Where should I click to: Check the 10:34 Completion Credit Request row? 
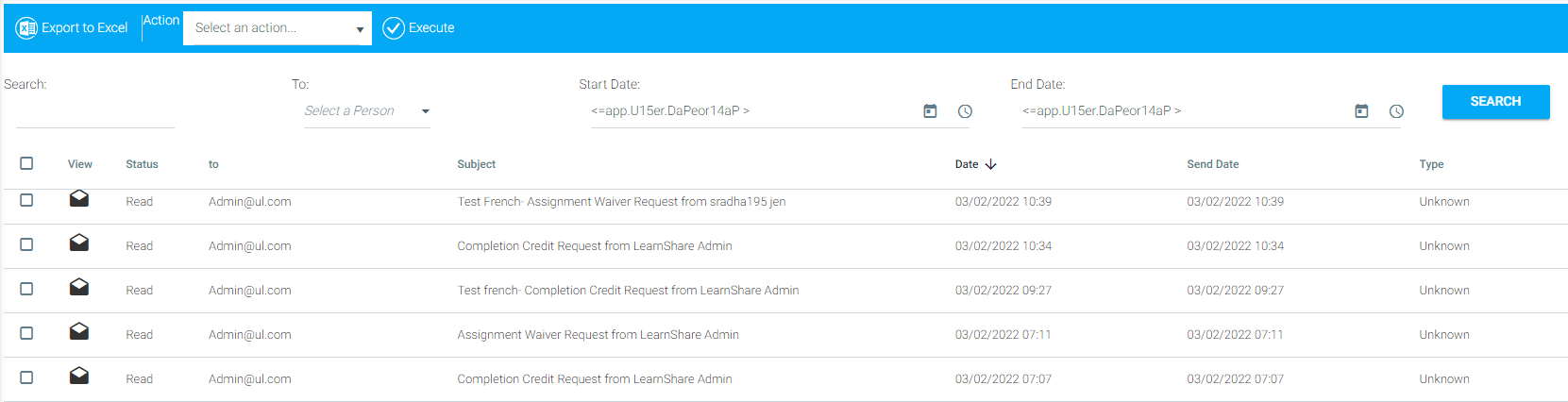(26, 244)
